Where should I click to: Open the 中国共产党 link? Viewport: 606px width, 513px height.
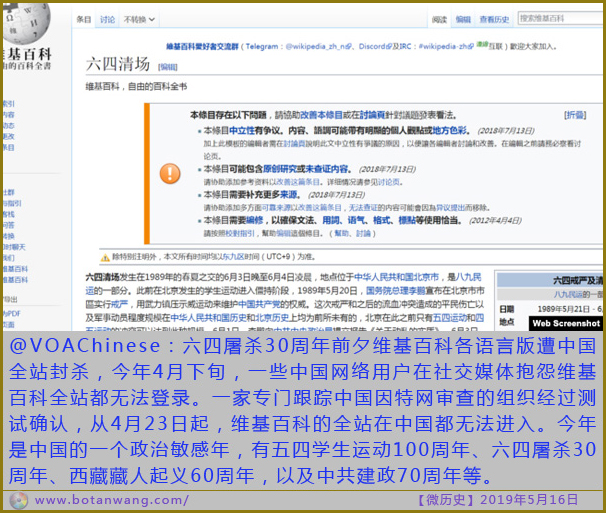coord(259,304)
